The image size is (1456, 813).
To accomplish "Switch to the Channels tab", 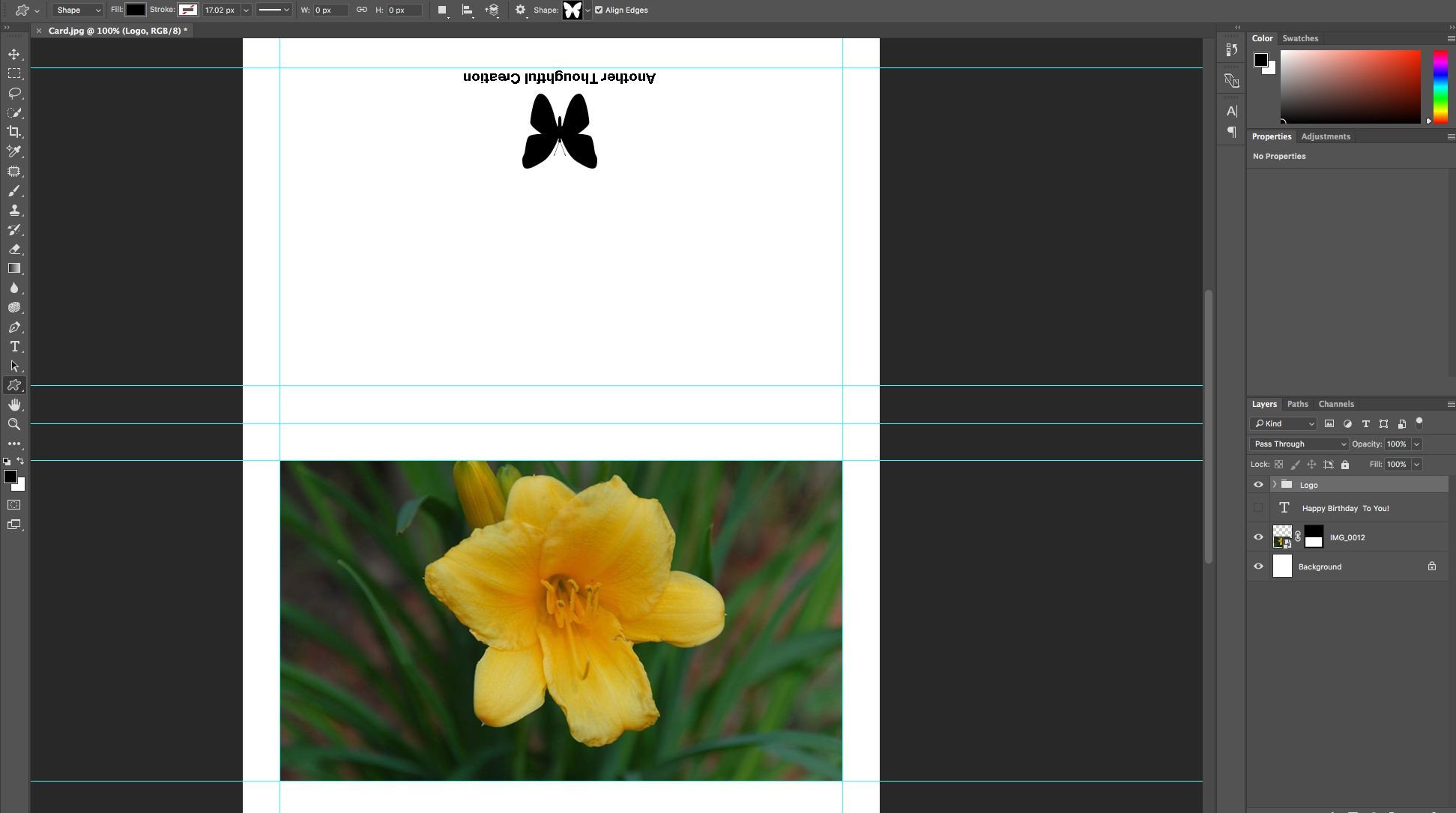I will pyautogui.click(x=1336, y=404).
